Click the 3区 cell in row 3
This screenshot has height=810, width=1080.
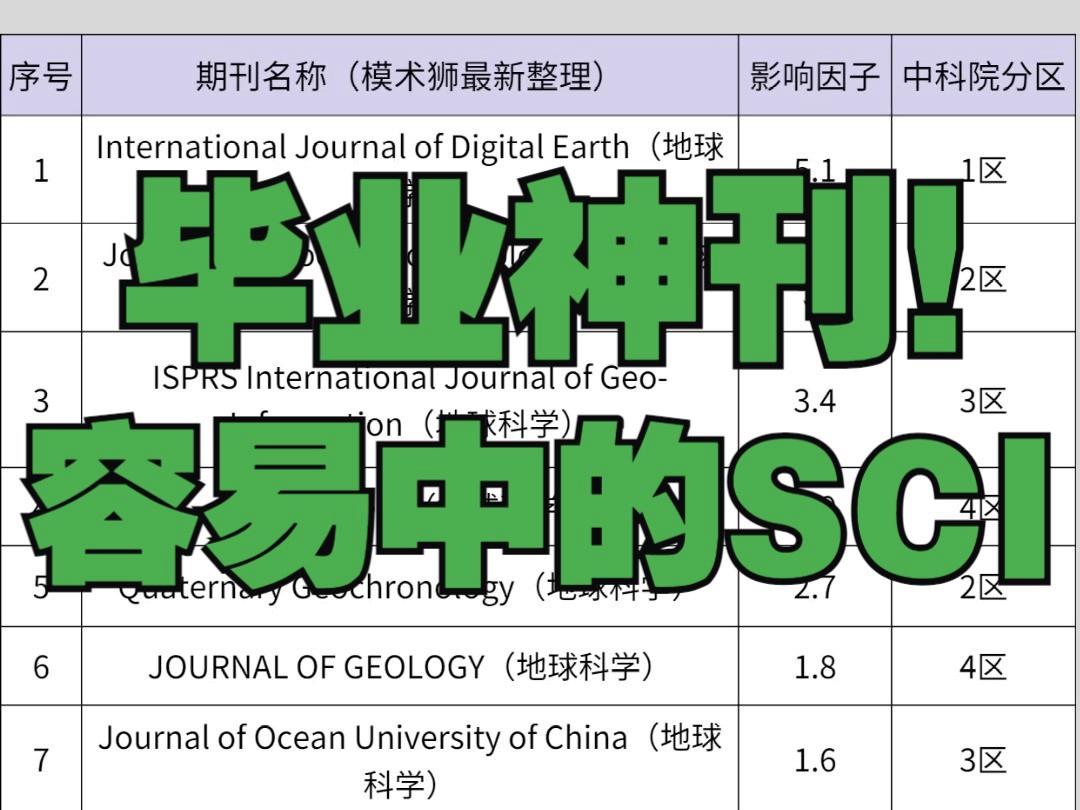tap(983, 400)
